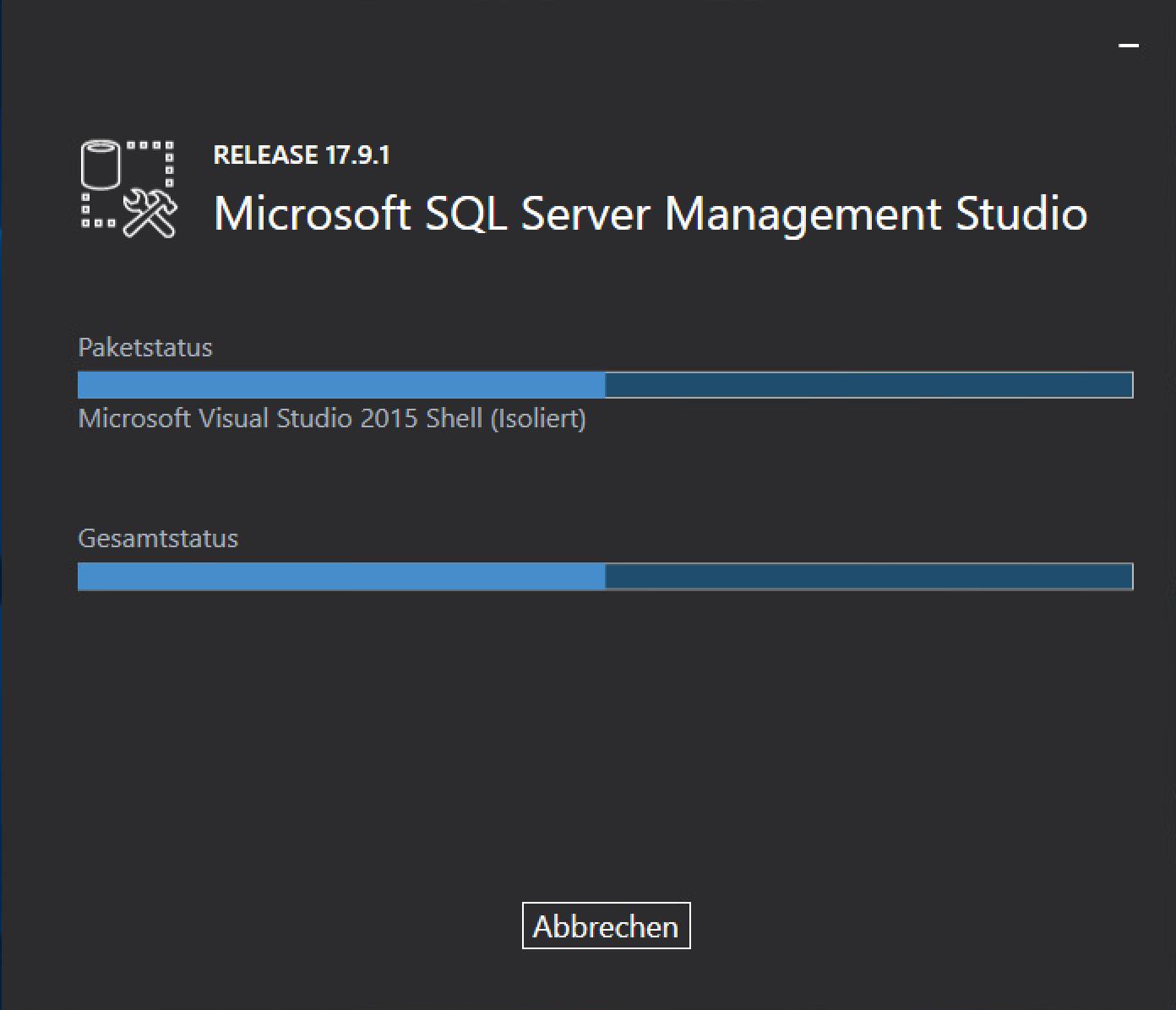Viewport: 1176px width, 1010px height.
Task: Click the word Studio in the large title
Action: coord(1021,213)
